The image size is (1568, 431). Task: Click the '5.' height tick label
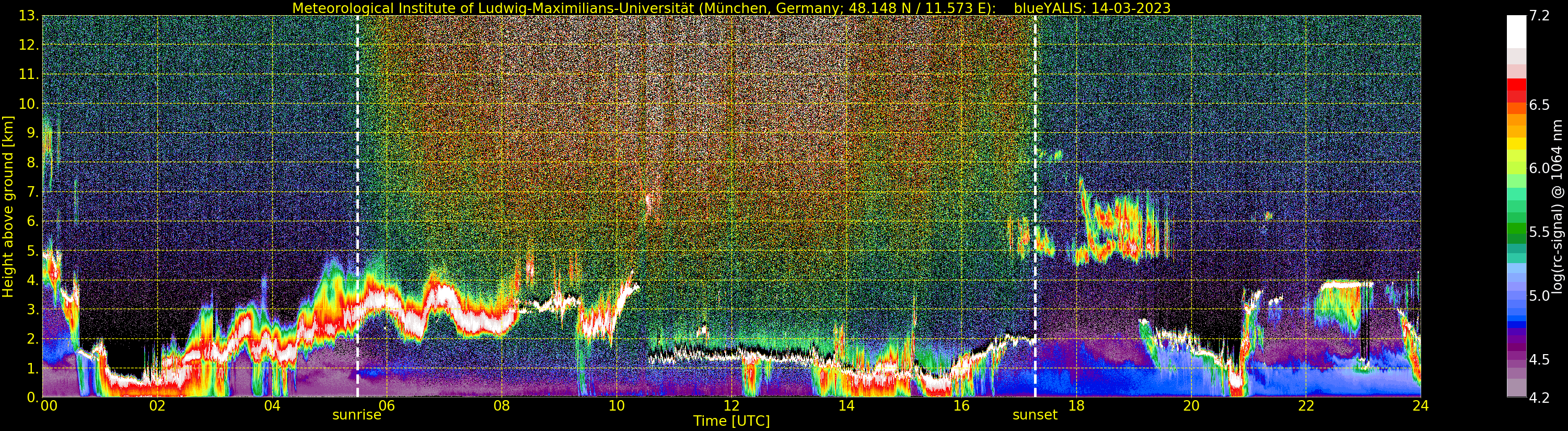tap(32, 251)
